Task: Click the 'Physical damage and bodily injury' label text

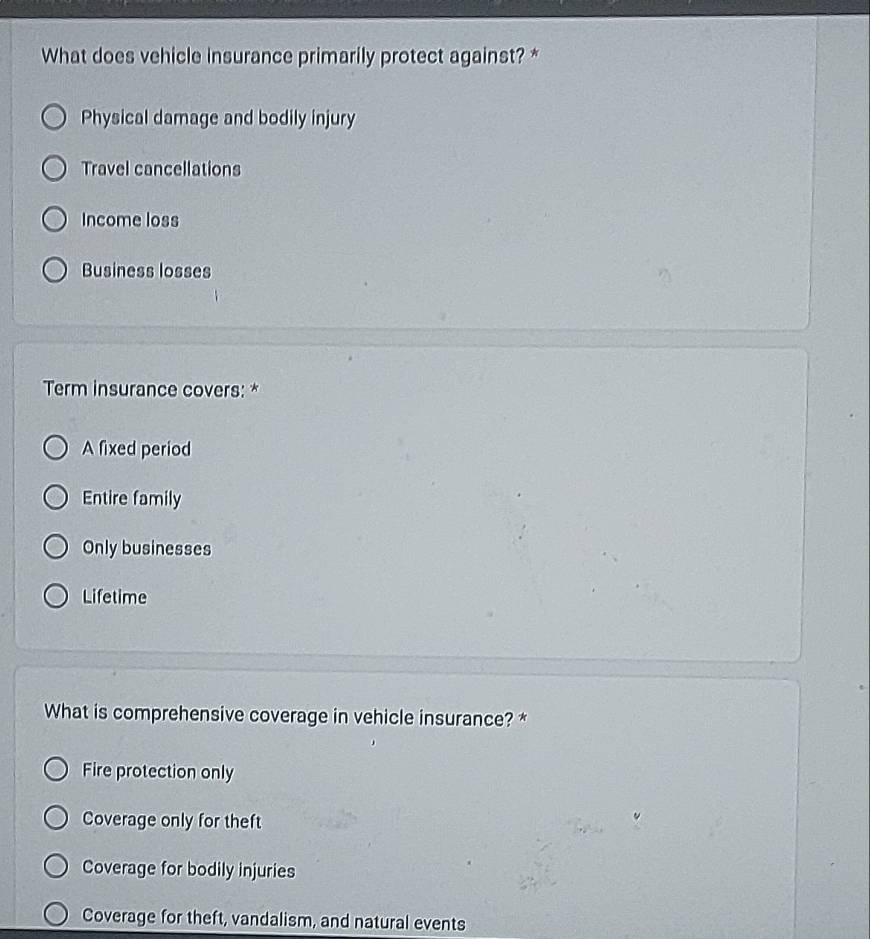Action: click(x=218, y=118)
